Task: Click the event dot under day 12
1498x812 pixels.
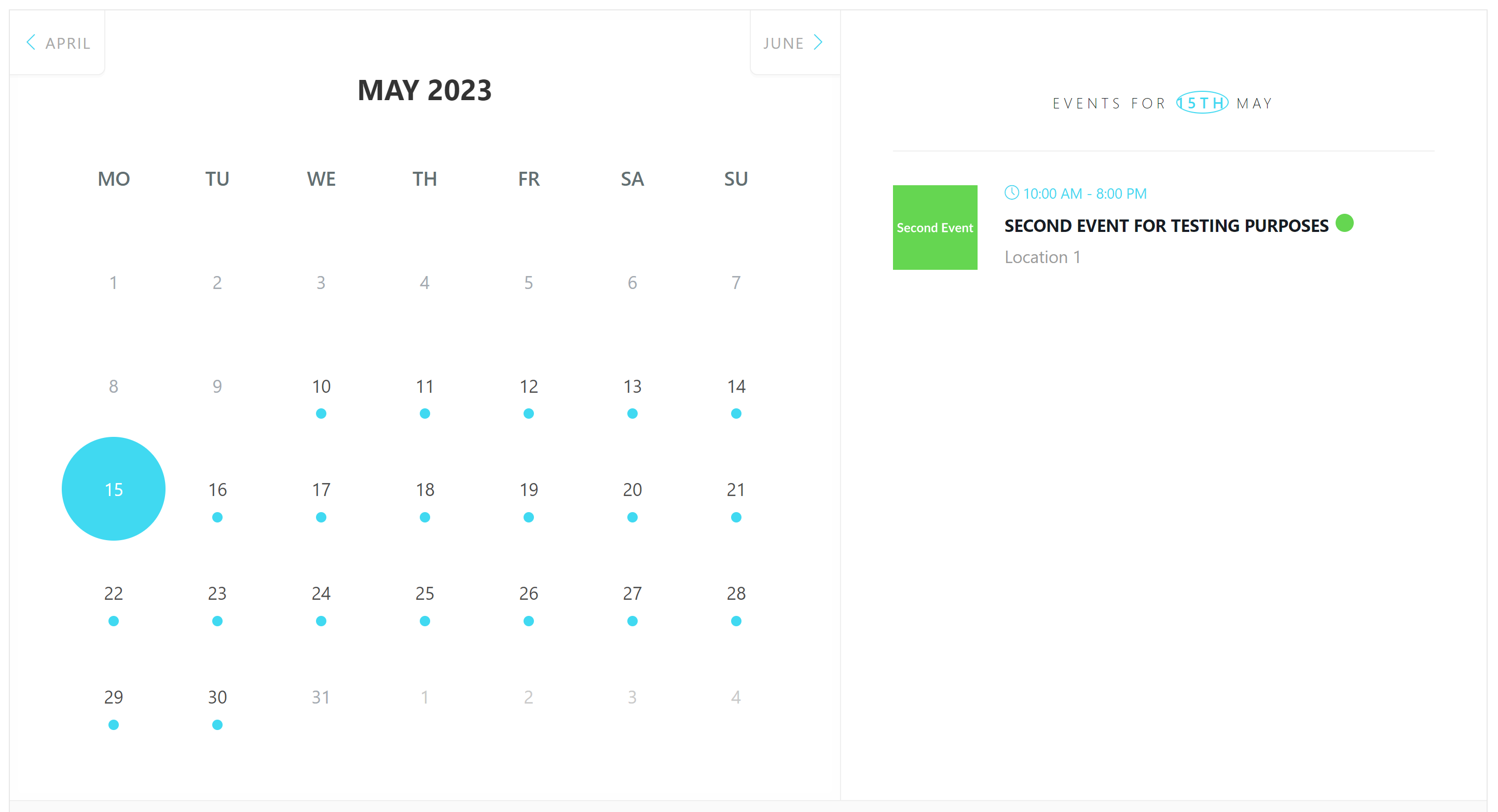Action: pyautogui.click(x=529, y=414)
